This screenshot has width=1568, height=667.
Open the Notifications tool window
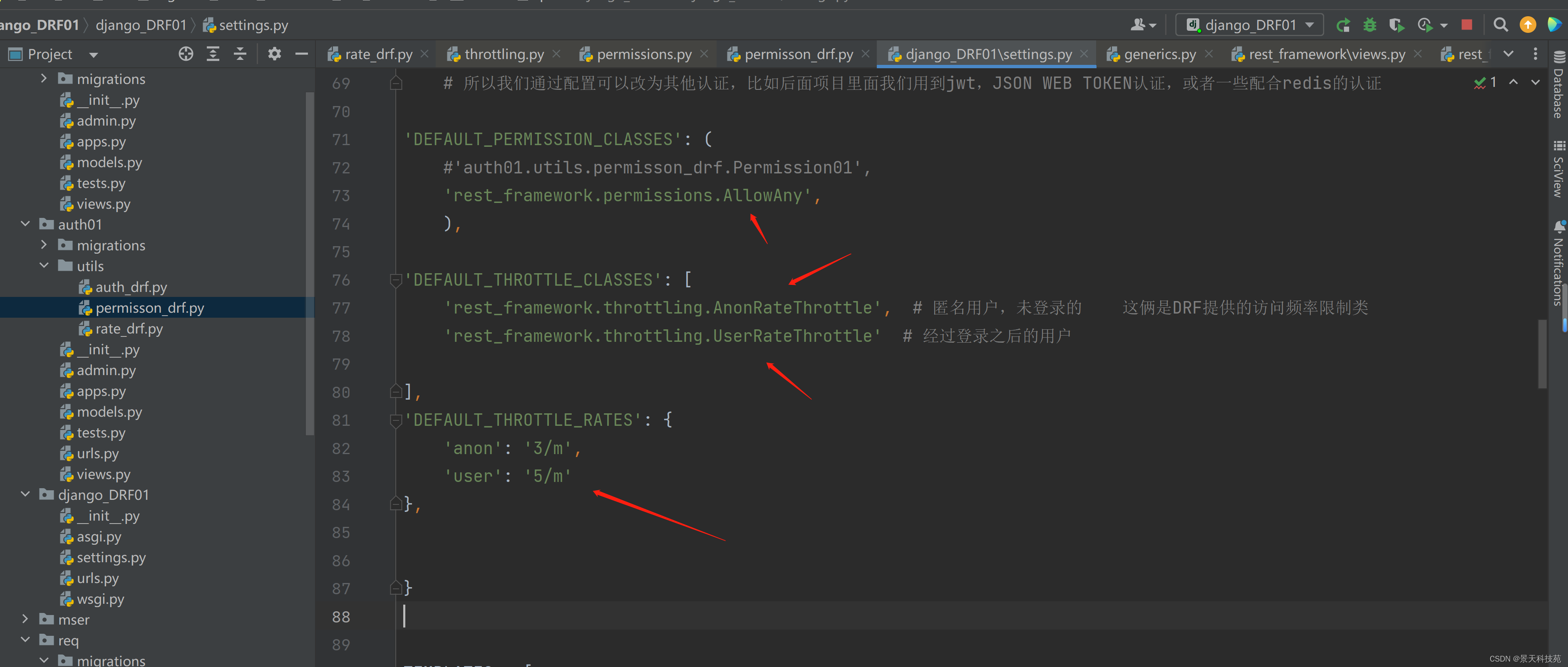click(1558, 263)
